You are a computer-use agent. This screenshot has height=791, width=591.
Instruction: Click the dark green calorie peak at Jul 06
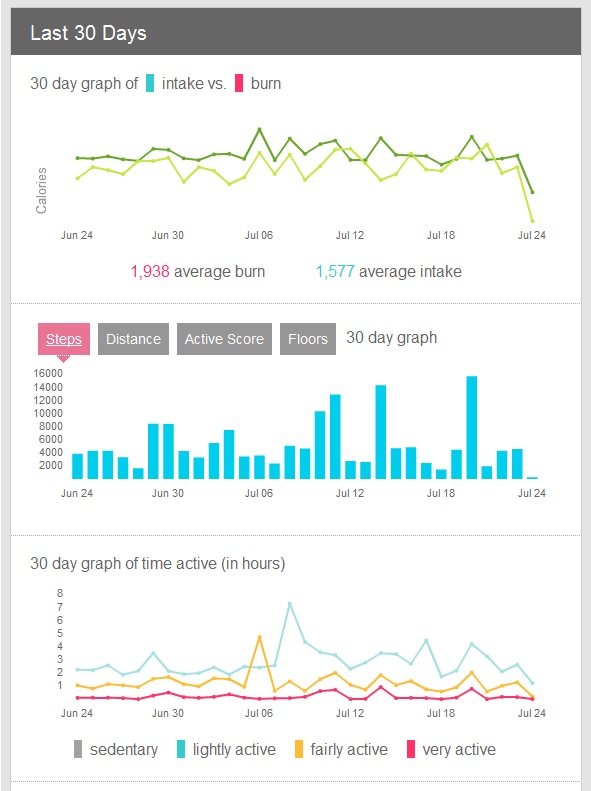tap(259, 130)
